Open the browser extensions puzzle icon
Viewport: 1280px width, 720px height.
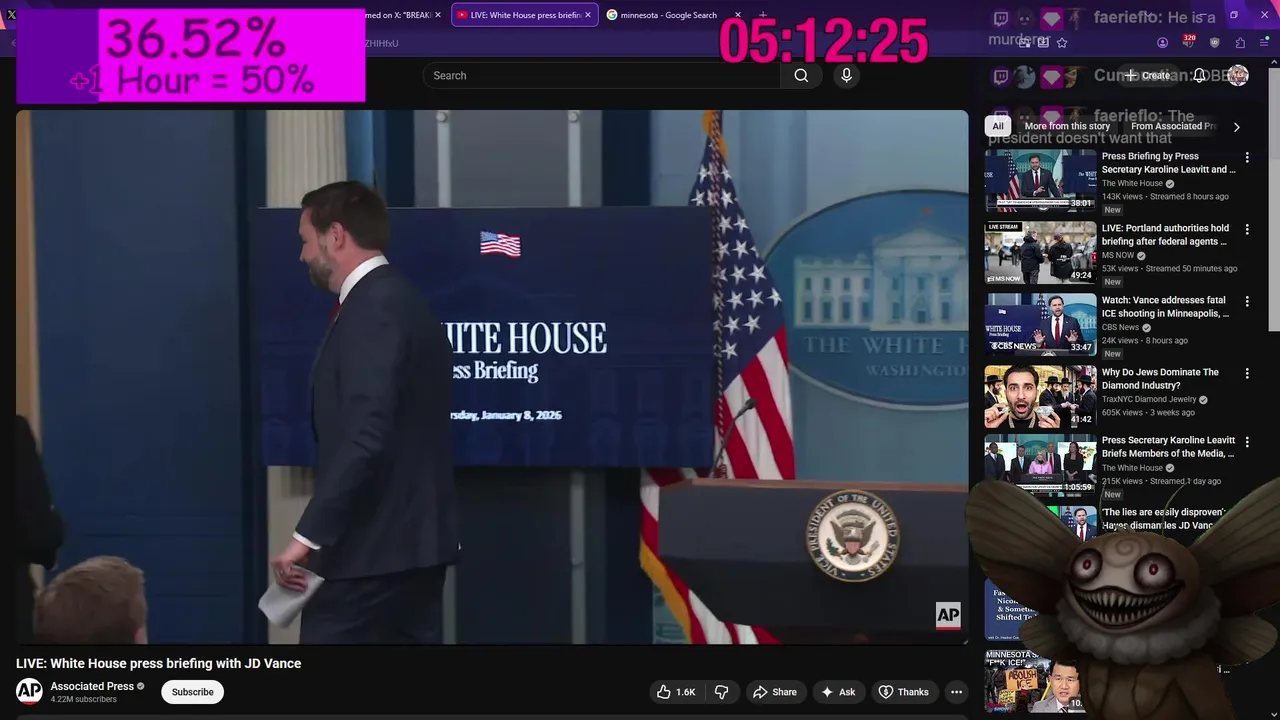coord(1240,43)
